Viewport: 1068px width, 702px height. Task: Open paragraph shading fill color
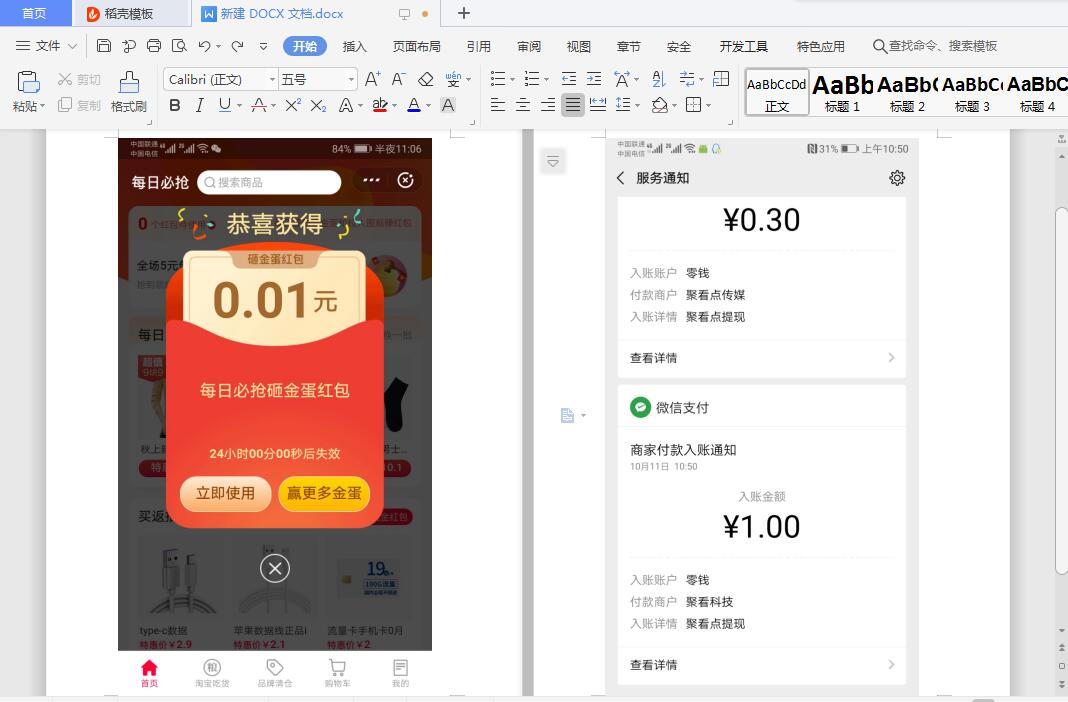(659, 105)
